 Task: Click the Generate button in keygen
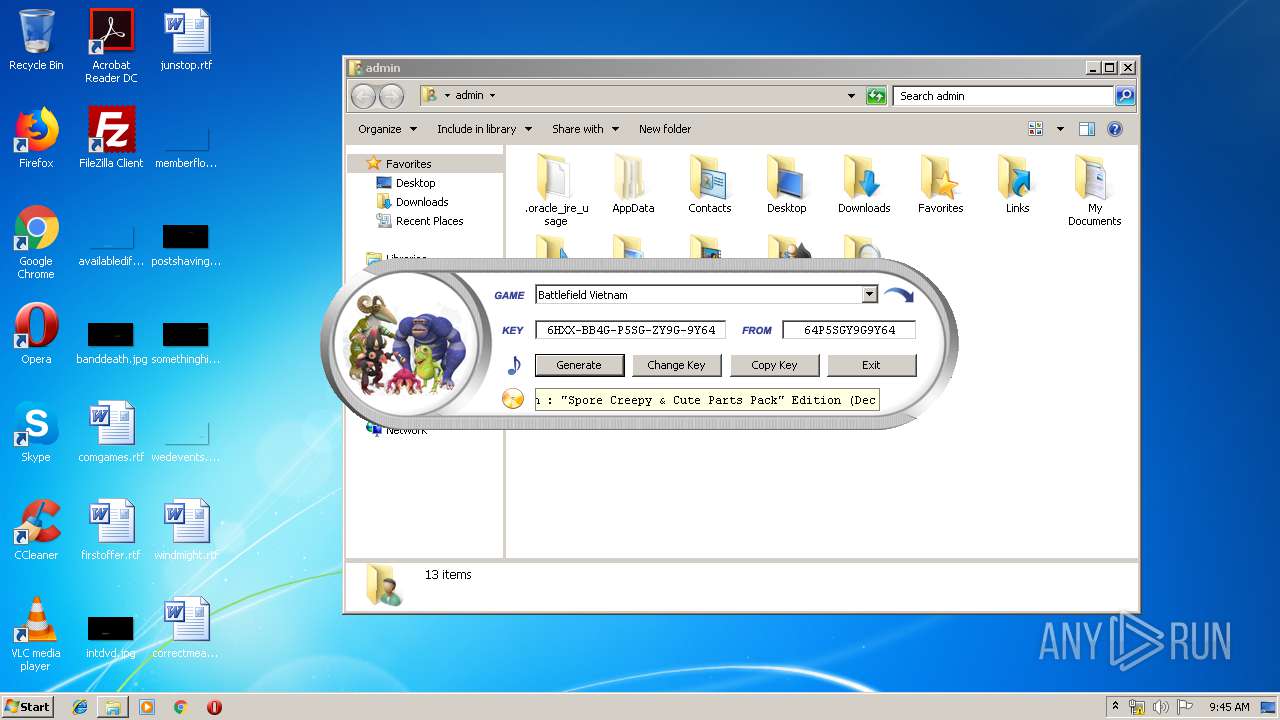click(579, 365)
